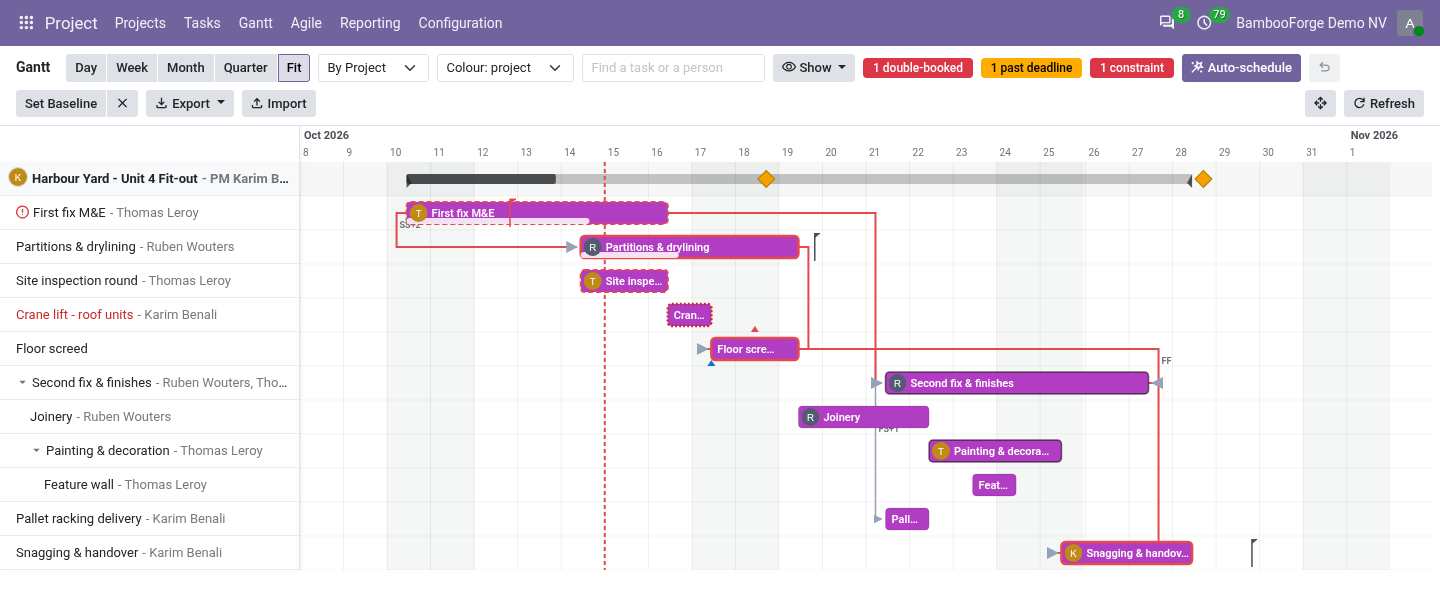Viewport: 1440px width, 594px height.
Task: Open the apps grid menu icon
Action: [x=26, y=23]
